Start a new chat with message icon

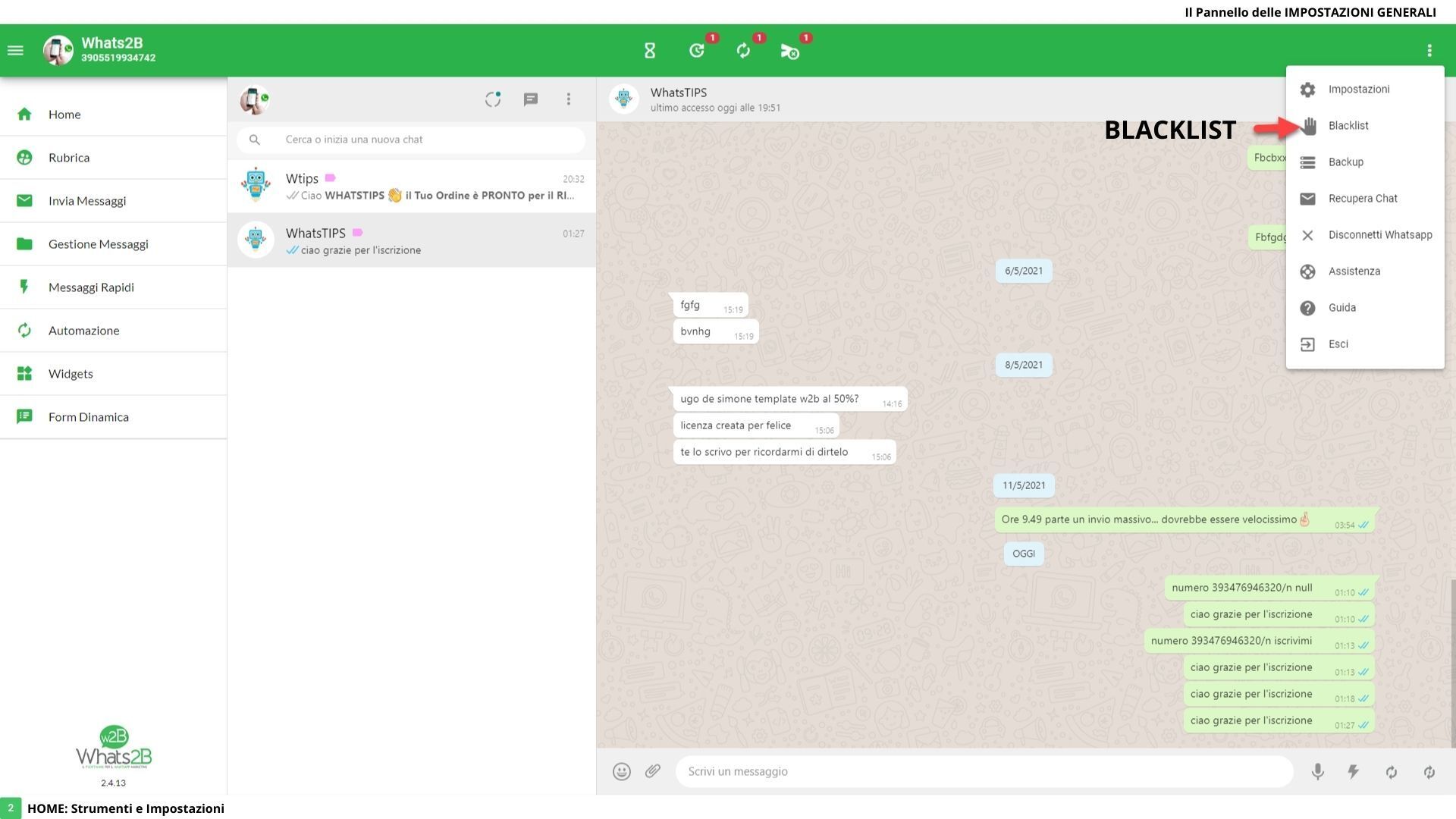pyautogui.click(x=531, y=99)
